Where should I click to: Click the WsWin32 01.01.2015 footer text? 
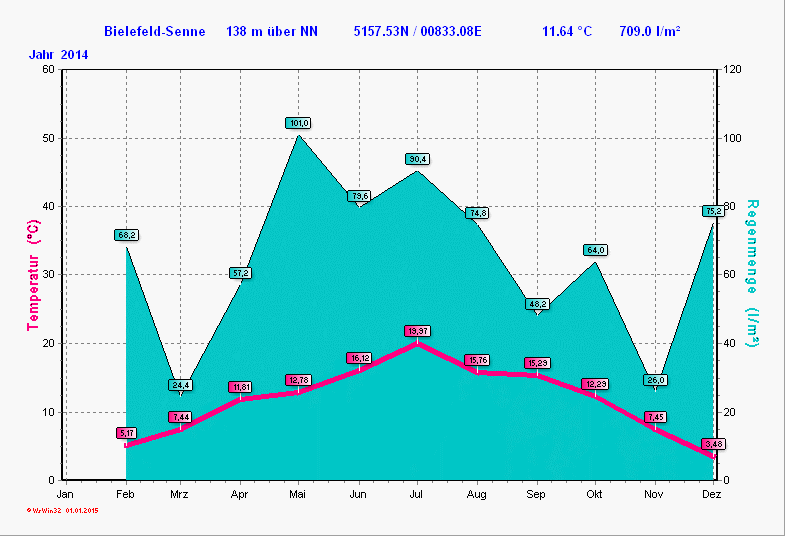pos(63,510)
